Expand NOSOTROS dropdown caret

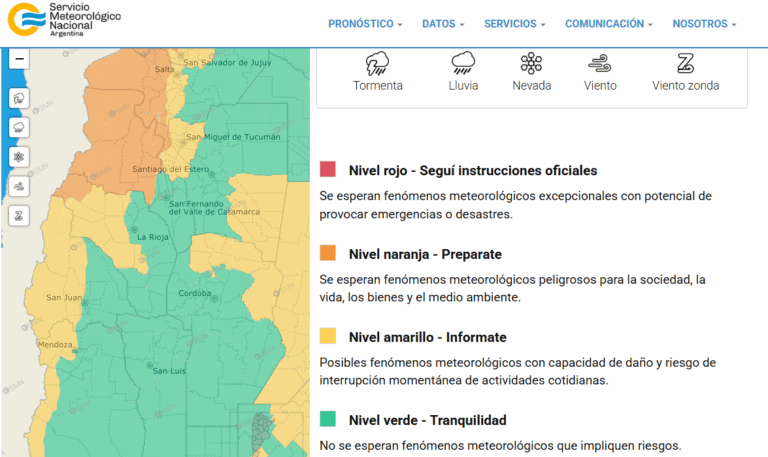[734, 24]
